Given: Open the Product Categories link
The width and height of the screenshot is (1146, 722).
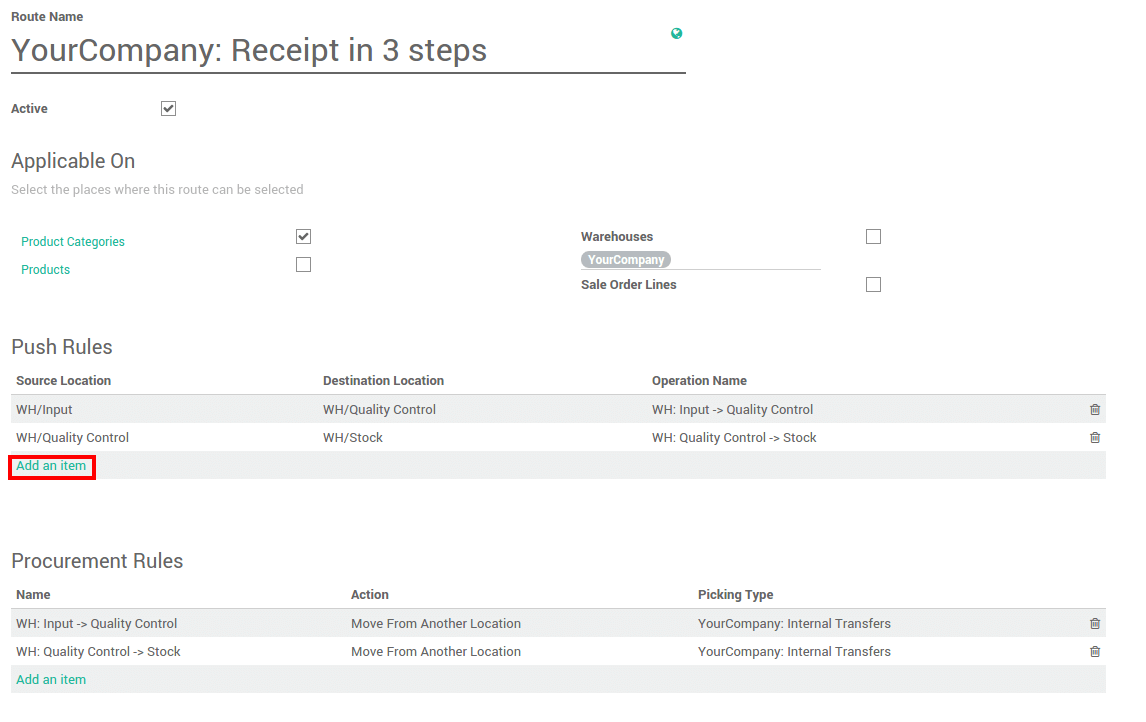Looking at the screenshot, I should [73, 241].
